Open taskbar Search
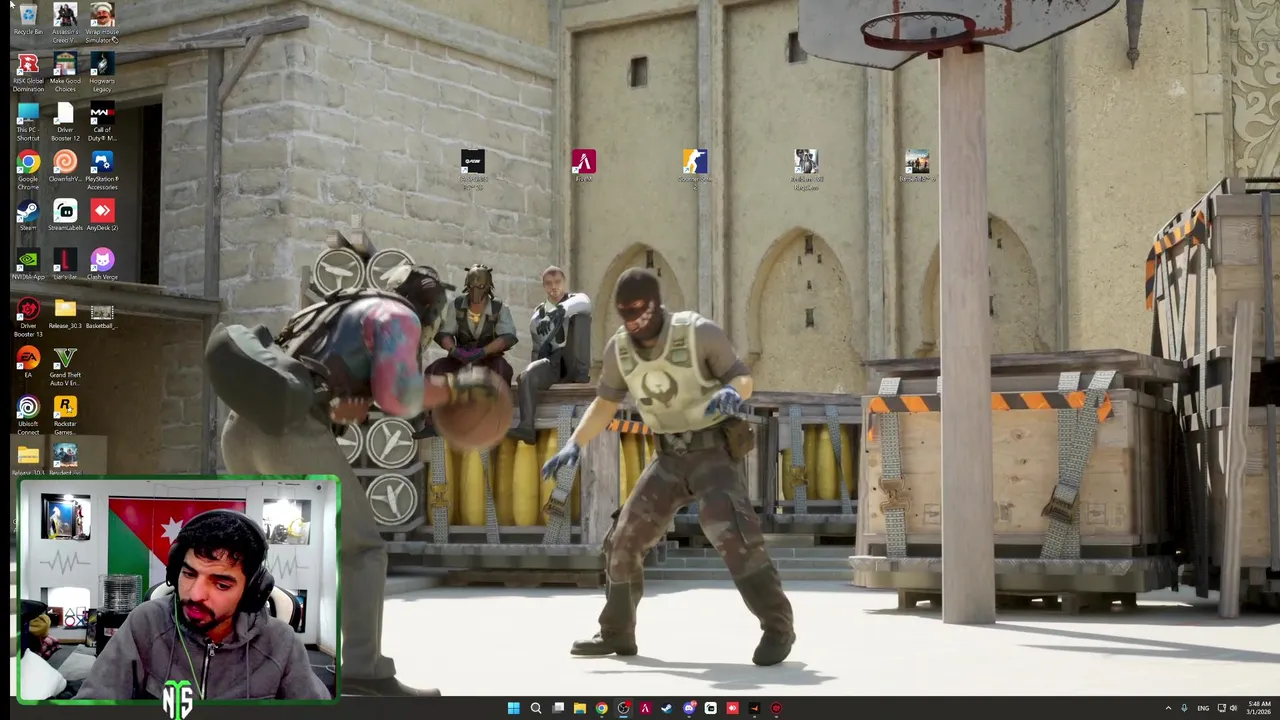The height and width of the screenshot is (720, 1280). click(x=536, y=708)
